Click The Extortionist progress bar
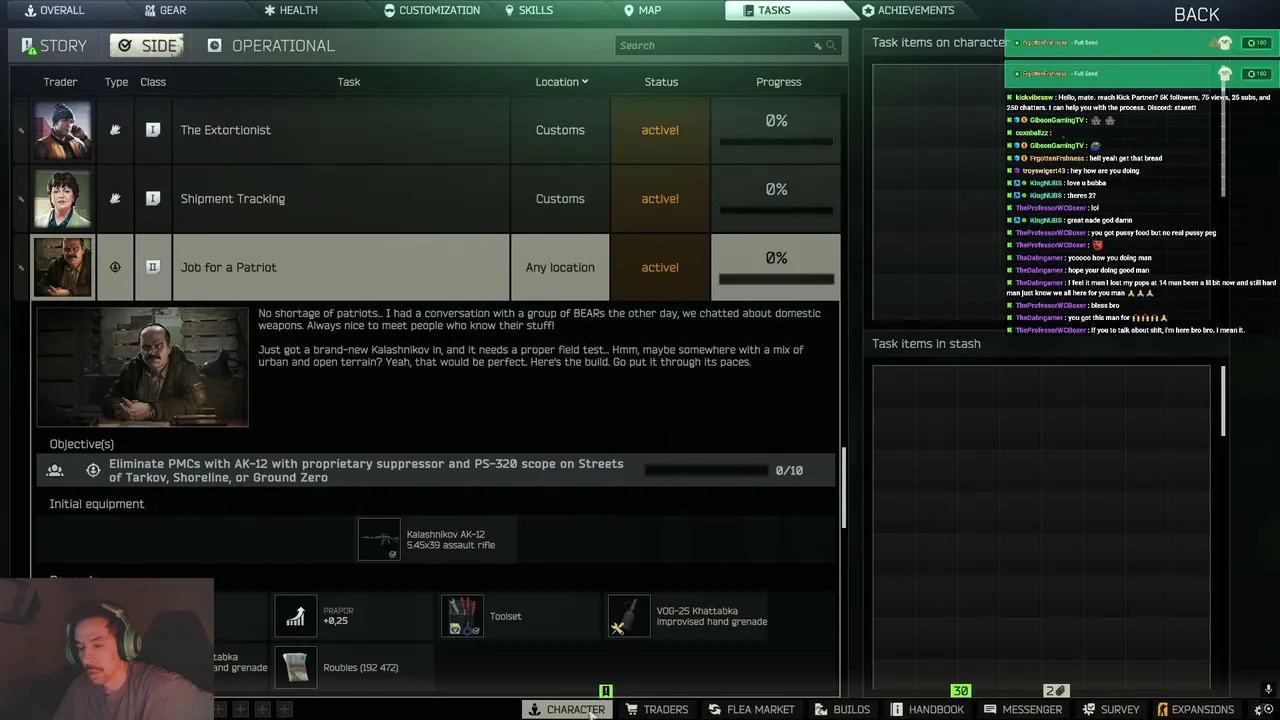The image size is (1280, 720). (776, 142)
